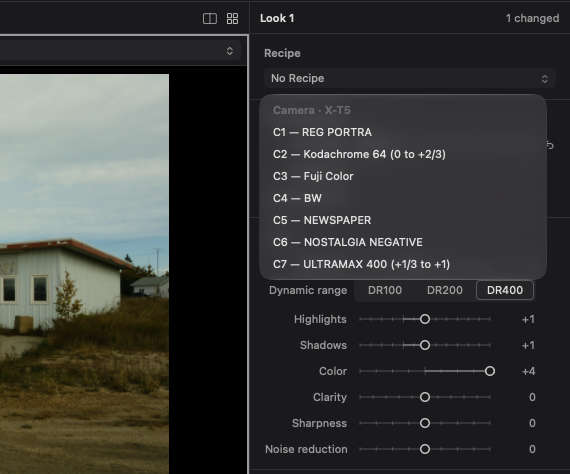Switch to split compare view icon
Image resolution: width=570 pixels, height=474 pixels.
tap(210, 19)
